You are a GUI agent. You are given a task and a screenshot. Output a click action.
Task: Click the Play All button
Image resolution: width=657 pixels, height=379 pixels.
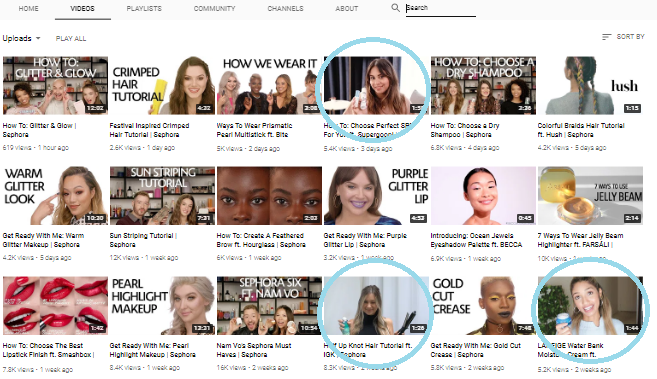pos(71,39)
